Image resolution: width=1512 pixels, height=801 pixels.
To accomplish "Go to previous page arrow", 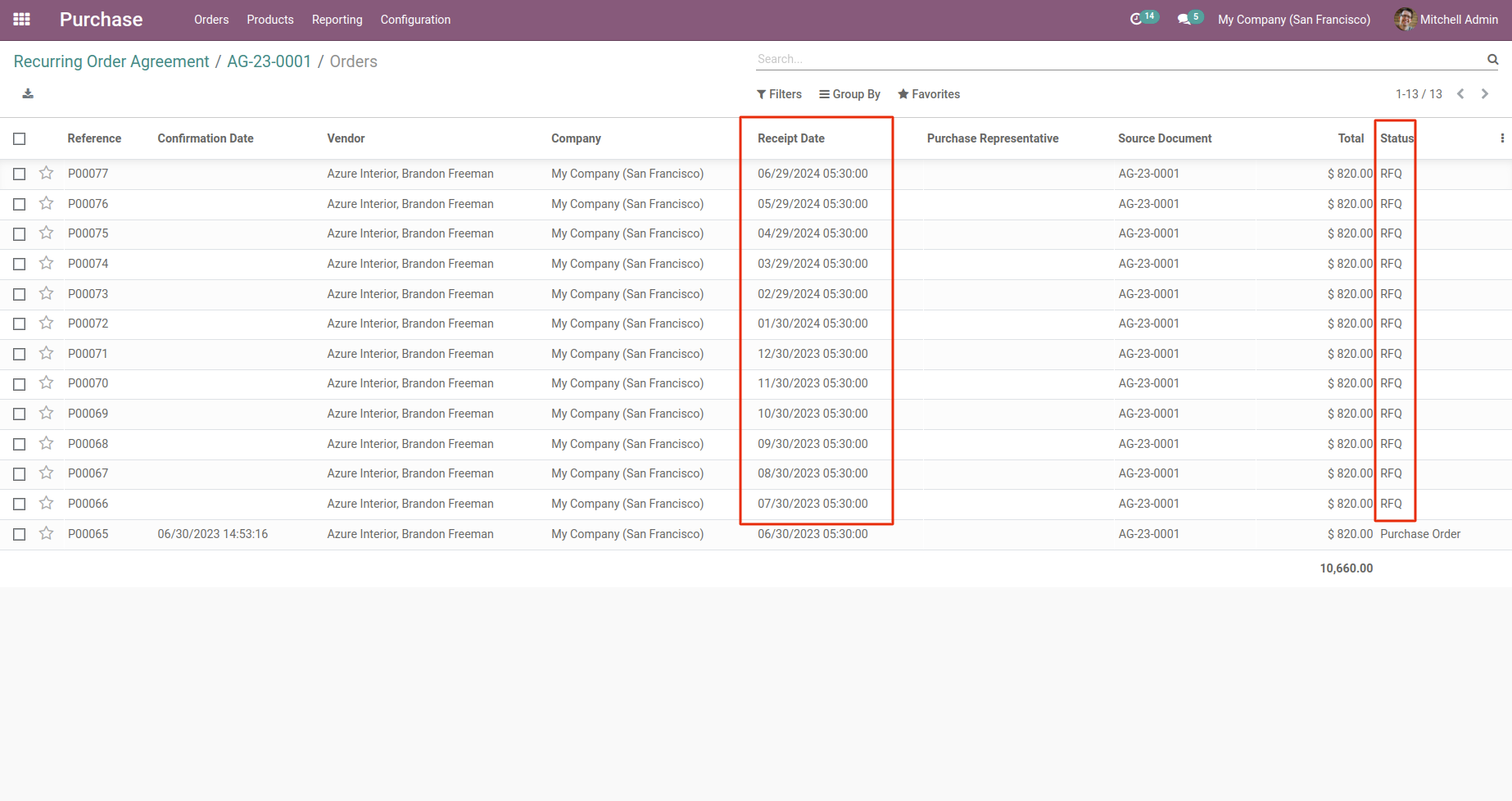I will tap(1460, 94).
